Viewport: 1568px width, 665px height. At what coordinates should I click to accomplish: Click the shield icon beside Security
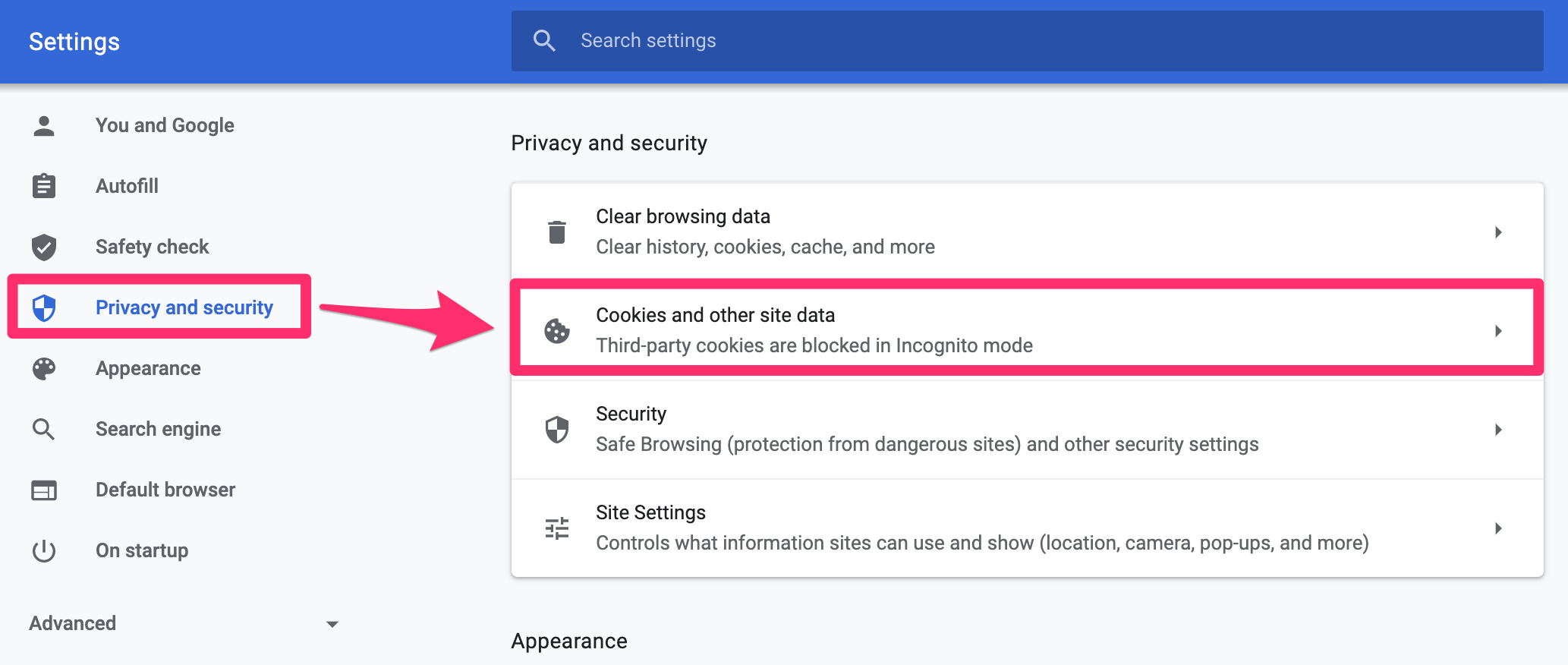click(x=558, y=429)
